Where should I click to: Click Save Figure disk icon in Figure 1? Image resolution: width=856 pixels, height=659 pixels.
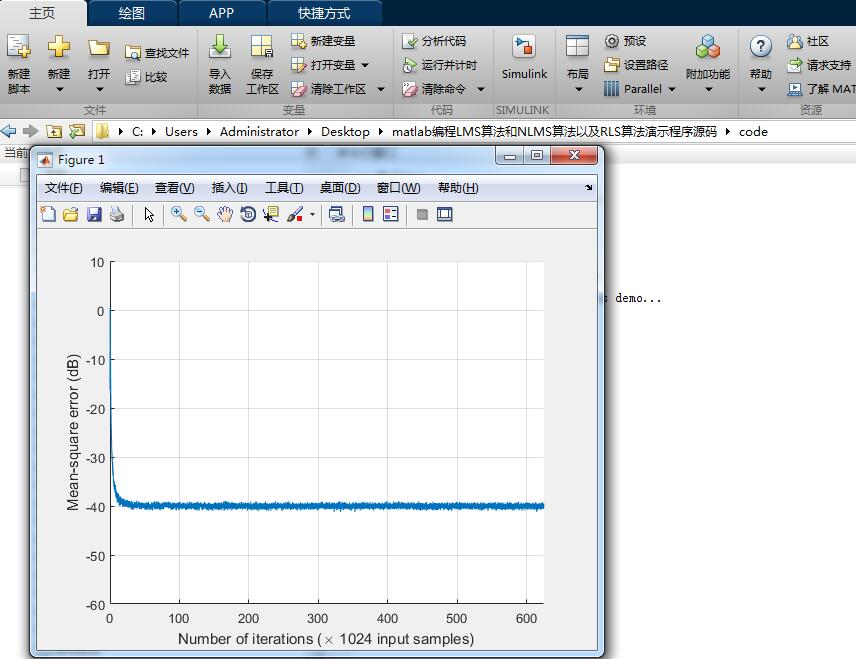94,214
